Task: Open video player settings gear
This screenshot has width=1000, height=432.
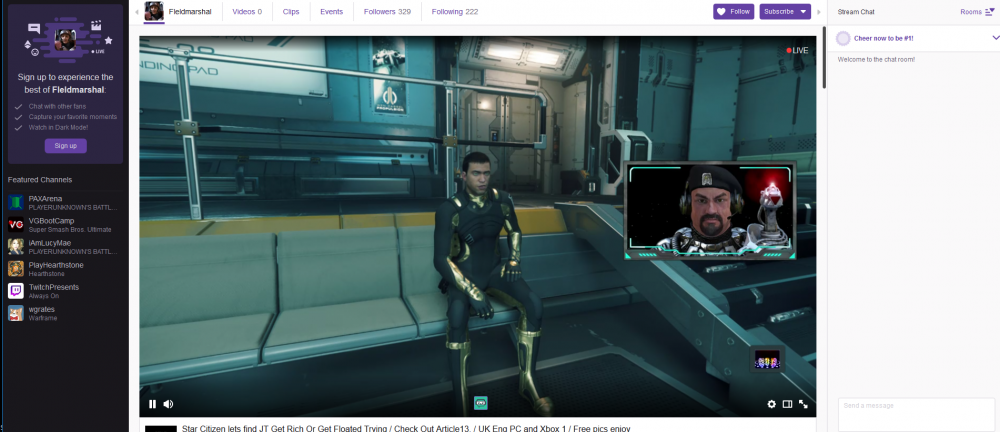Action: (x=771, y=404)
